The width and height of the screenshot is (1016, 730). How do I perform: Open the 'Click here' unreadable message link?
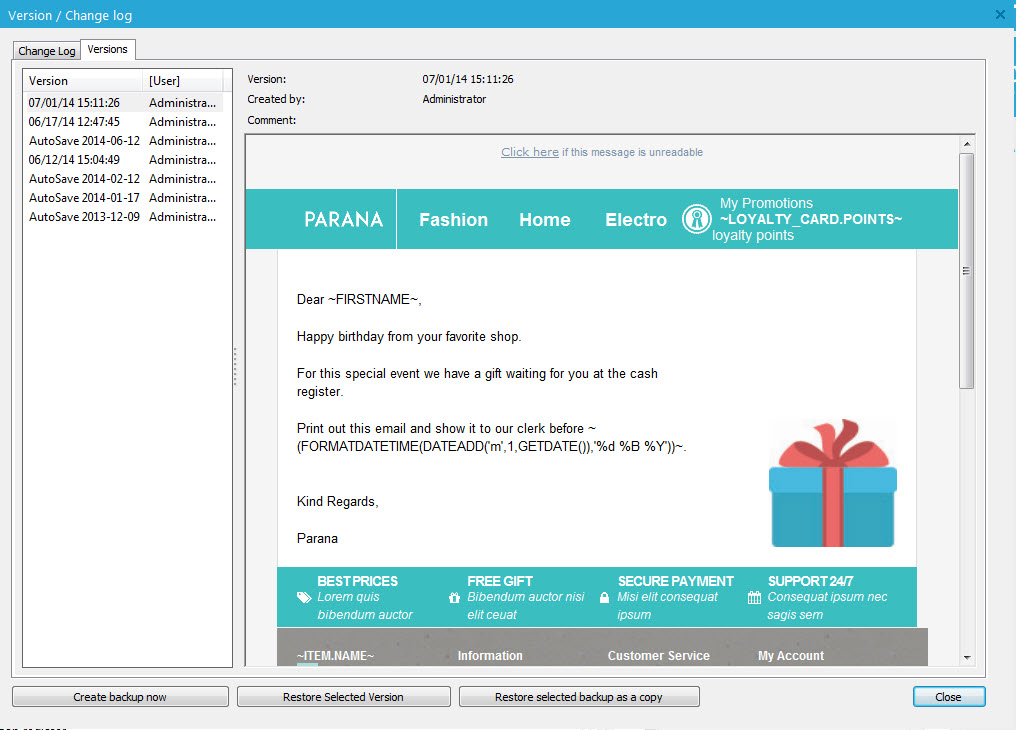coord(529,152)
